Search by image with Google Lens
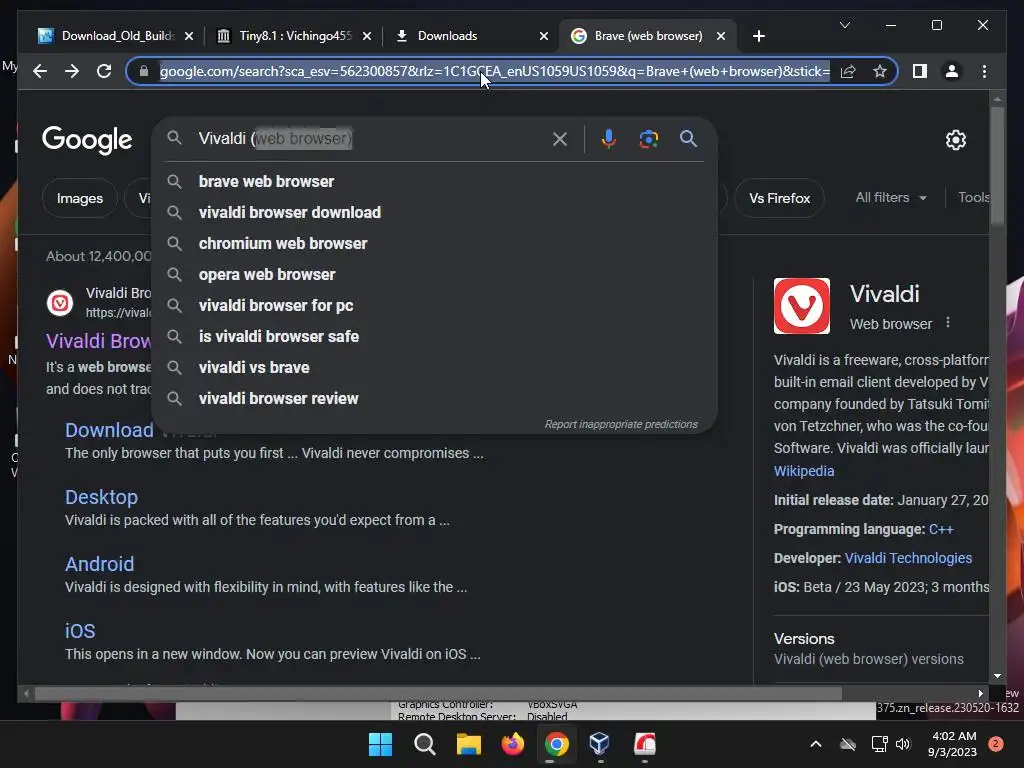The height and width of the screenshot is (768, 1024). click(648, 139)
